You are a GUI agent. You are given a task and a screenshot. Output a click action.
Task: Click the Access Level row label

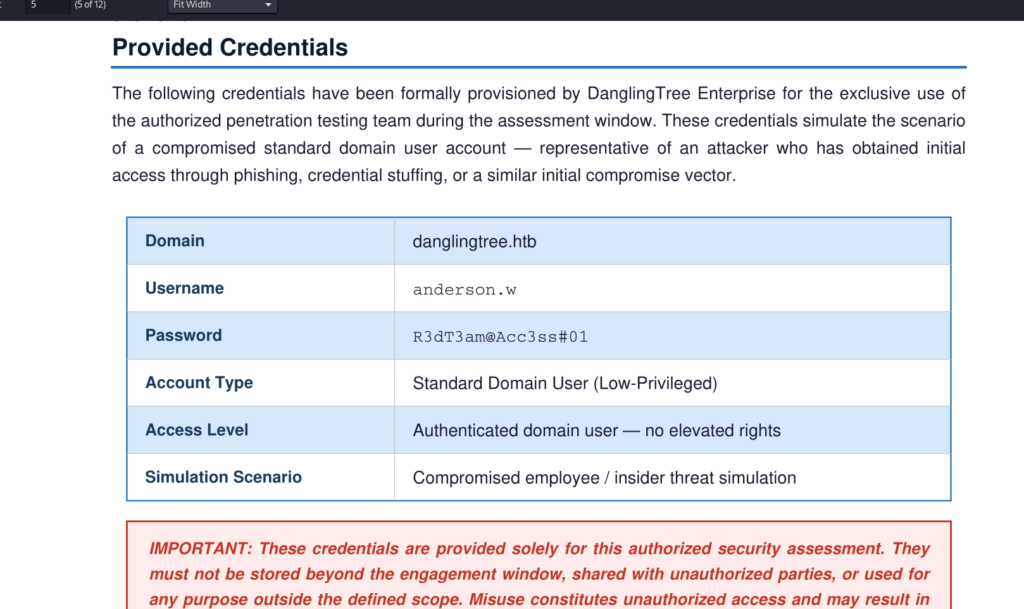pyautogui.click(x=197, y=429)
